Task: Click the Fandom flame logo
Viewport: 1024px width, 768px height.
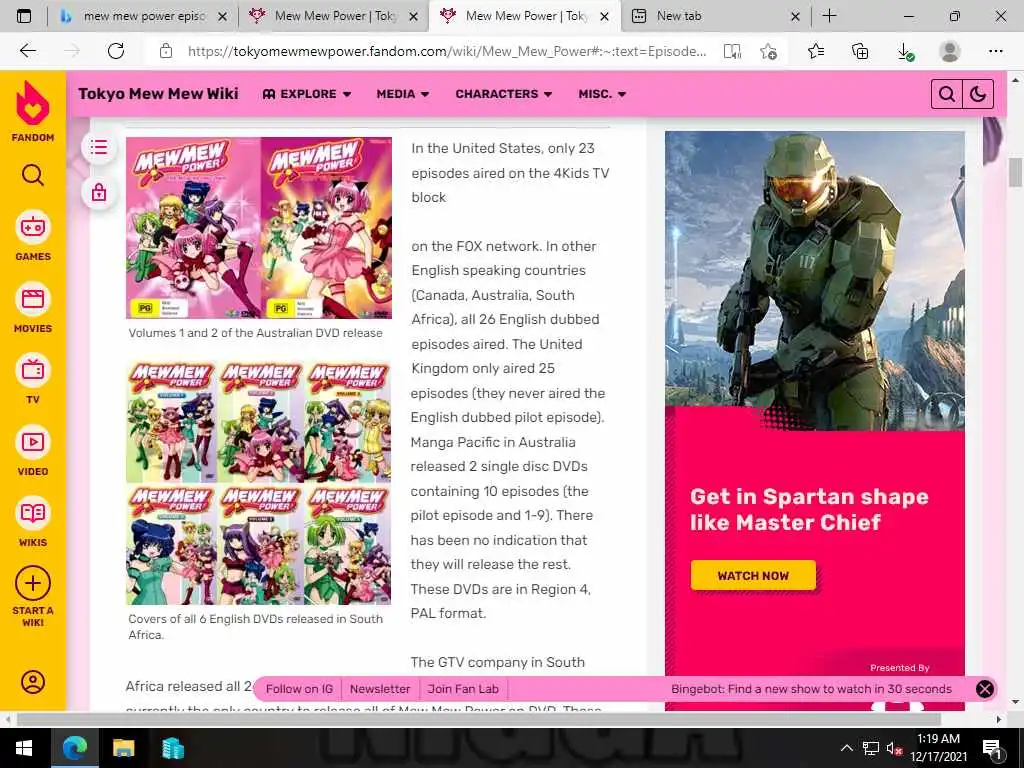Action: coord(33,103)
